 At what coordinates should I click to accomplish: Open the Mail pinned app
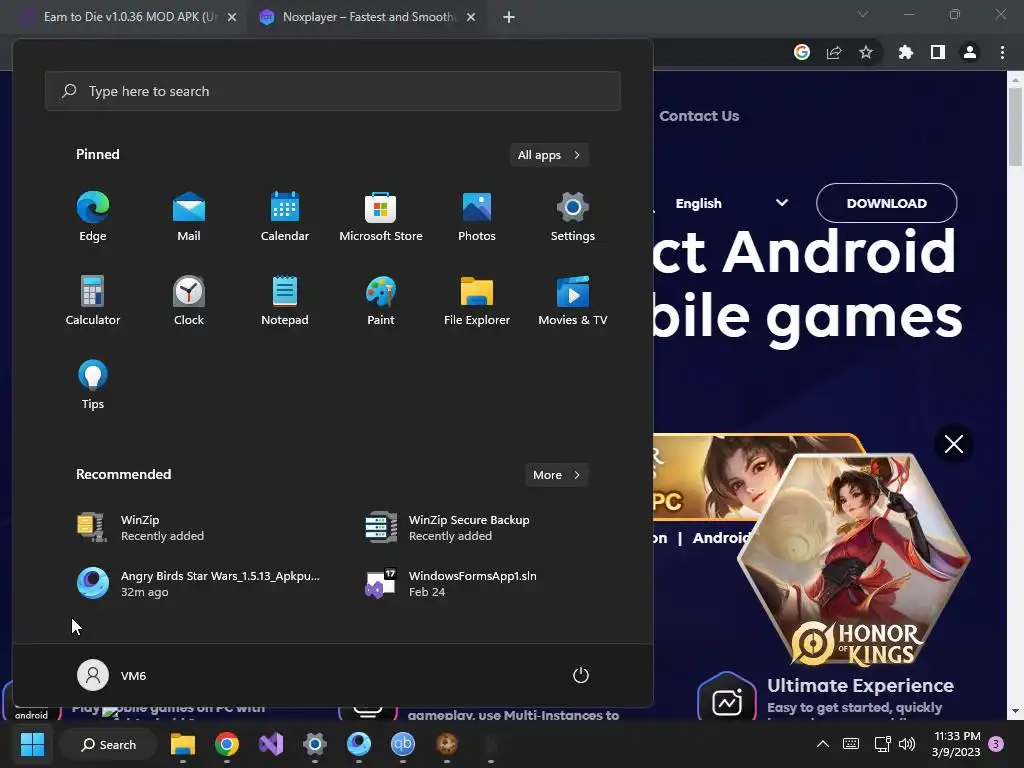[x=189, y=217]
